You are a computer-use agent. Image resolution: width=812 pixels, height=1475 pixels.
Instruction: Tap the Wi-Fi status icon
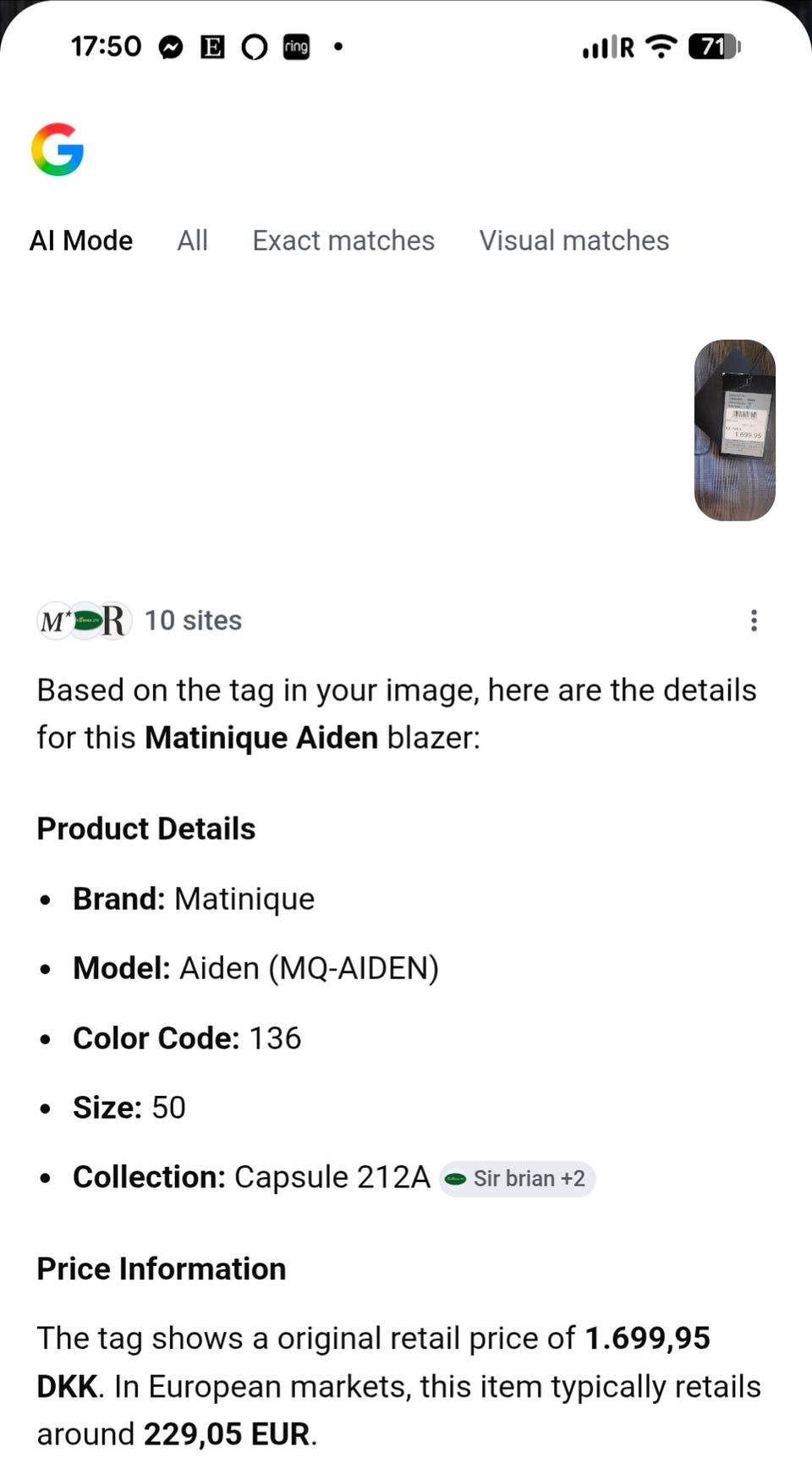point(661,47)
